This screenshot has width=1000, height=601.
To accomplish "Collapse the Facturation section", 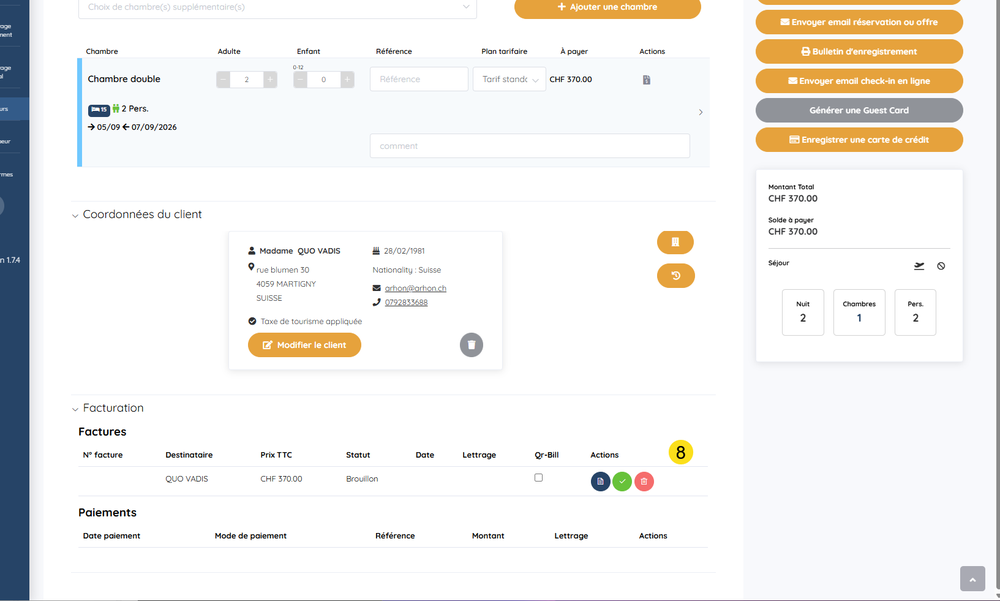I will (75, 409).
